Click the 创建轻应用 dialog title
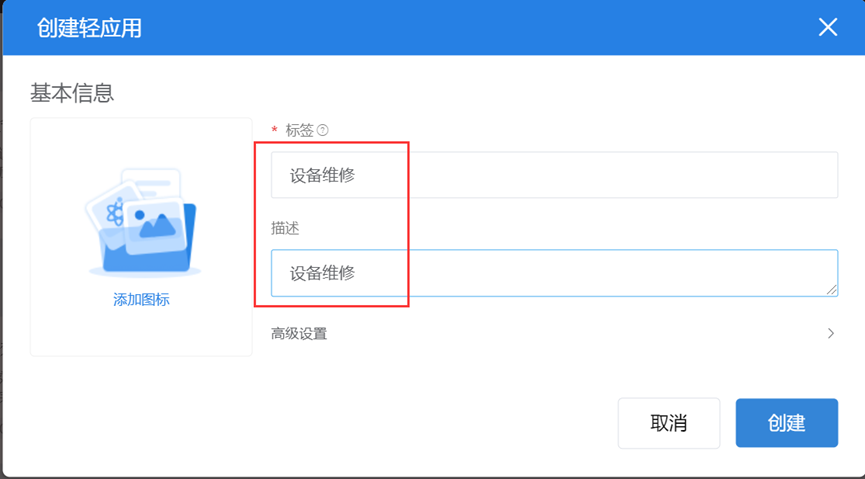The width and height of the screenshot is (865, 479). pos(89,28)
